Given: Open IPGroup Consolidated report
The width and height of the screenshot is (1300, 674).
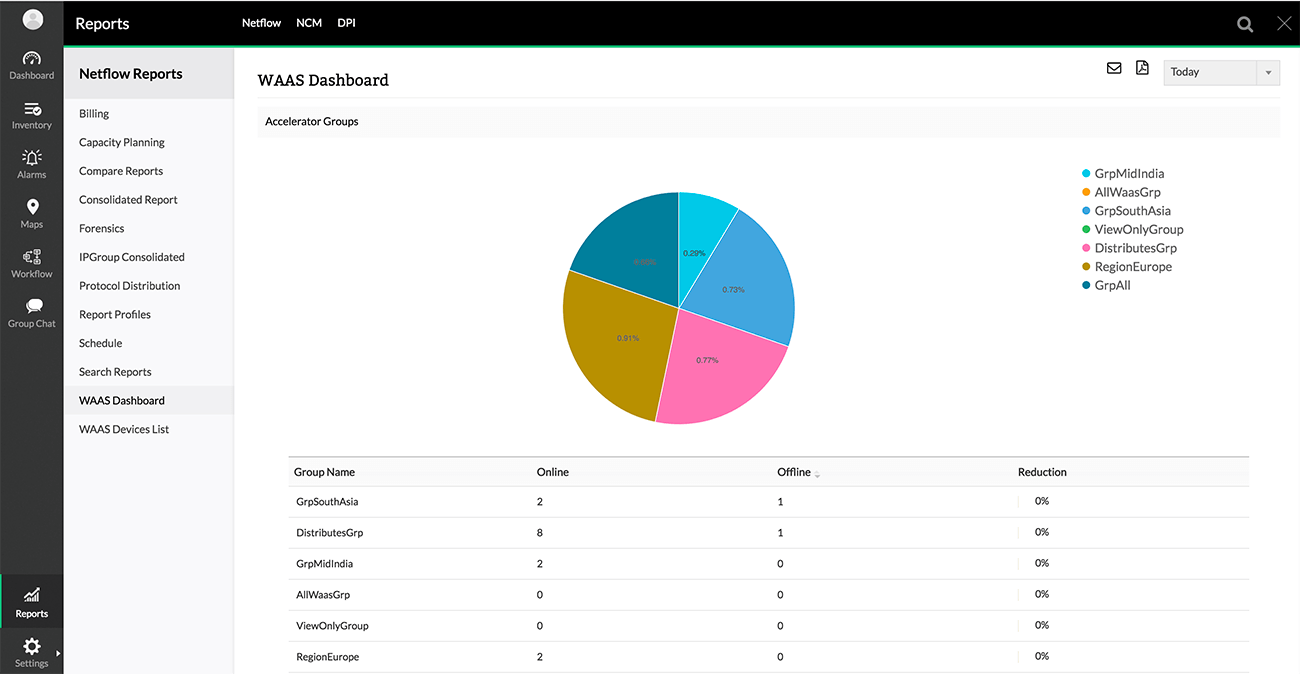Looking at the screenshot, I should [132, 257].
